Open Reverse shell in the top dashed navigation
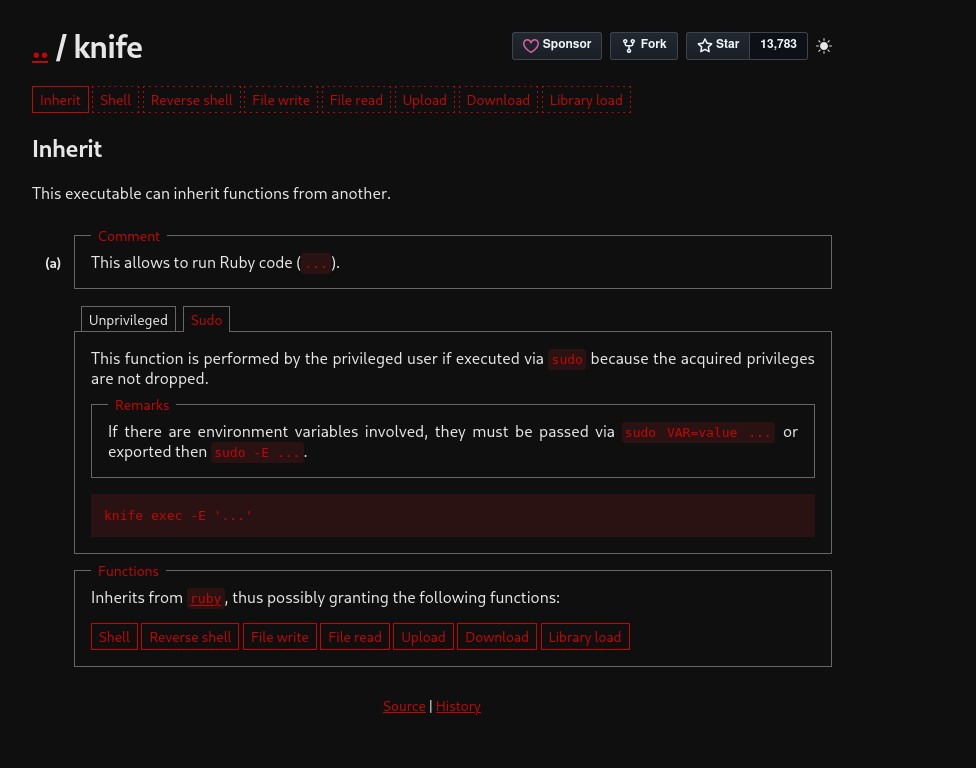 pyautogui.click(x=192, y=100)
